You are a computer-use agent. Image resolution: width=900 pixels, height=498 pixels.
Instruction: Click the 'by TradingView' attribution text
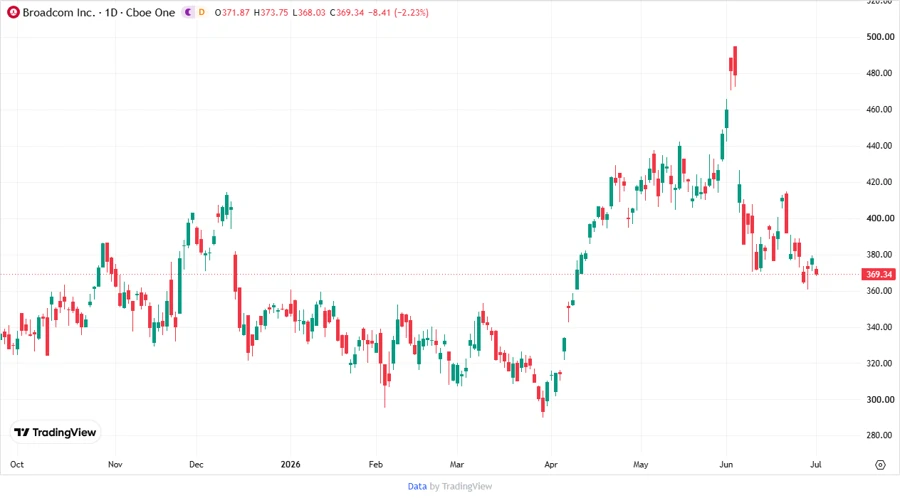pos(461,486)
